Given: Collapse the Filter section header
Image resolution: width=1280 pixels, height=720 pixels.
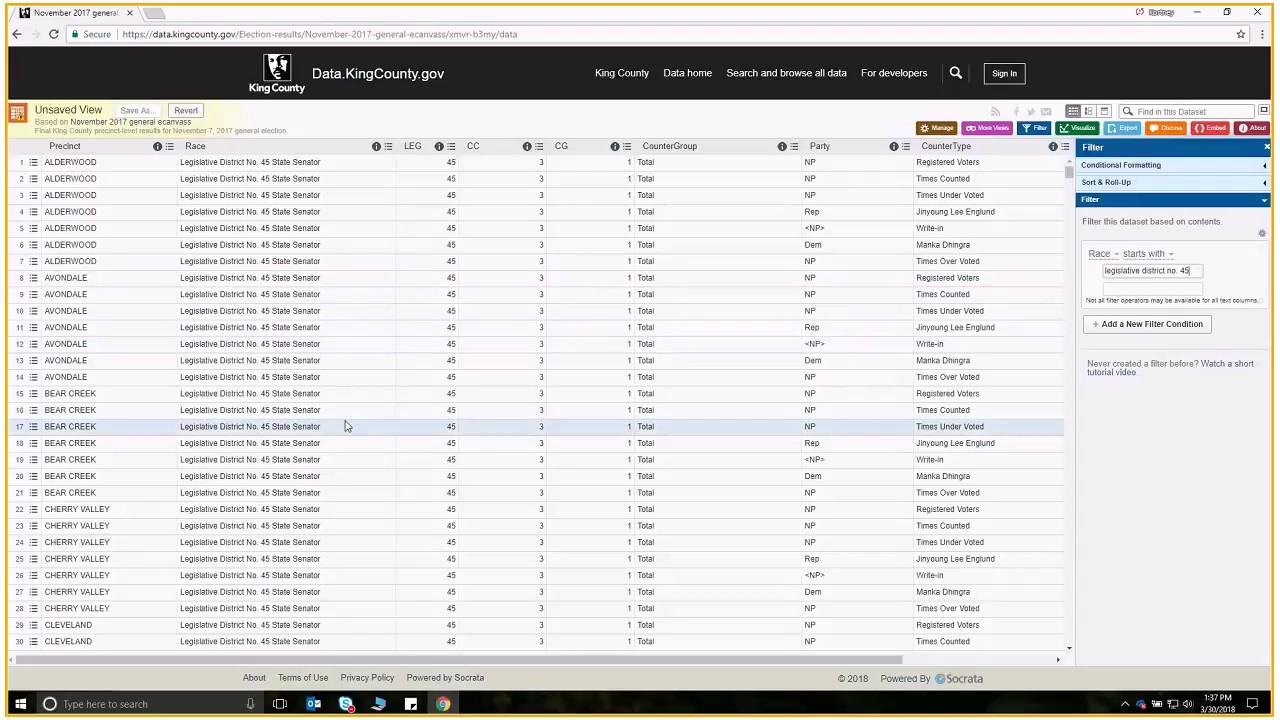Looking at the screenshot, I should coord(1174,199).
